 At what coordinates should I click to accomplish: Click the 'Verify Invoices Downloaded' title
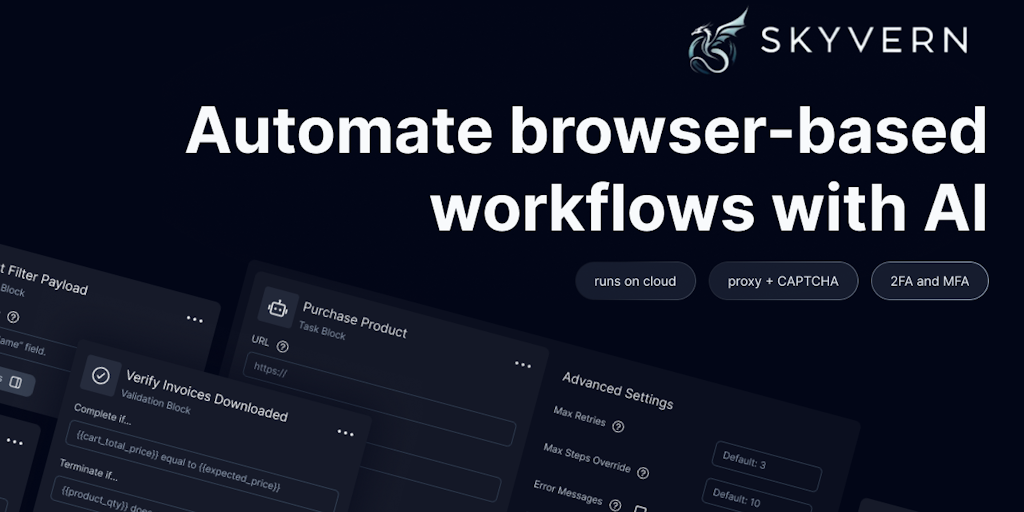pyautogui.click(x=206, y=396)
